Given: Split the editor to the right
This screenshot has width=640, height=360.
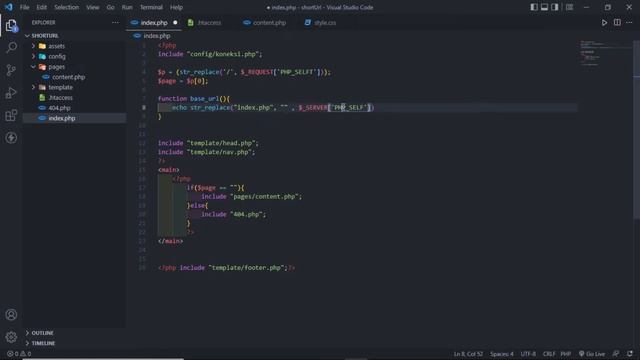Looking at the screenshot, I should (x=617, y=23).
